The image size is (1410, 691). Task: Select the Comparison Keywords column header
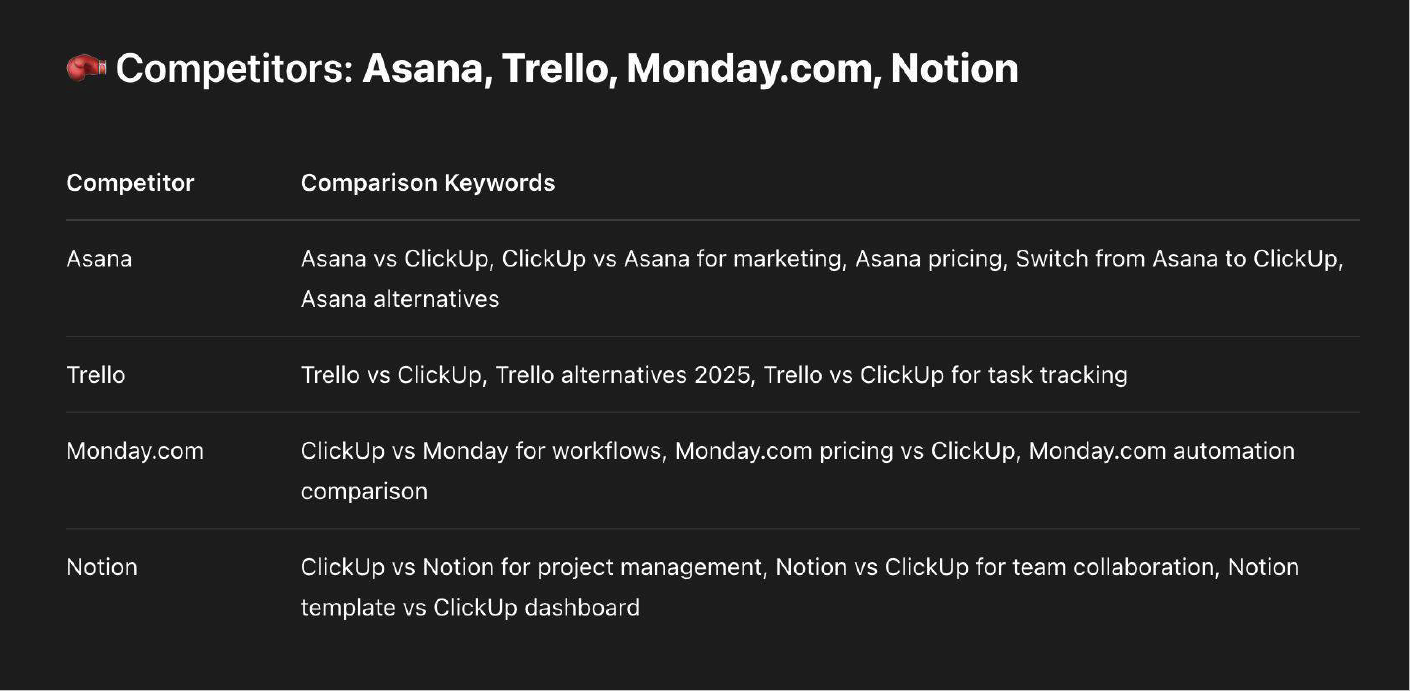tap(428, 183)
